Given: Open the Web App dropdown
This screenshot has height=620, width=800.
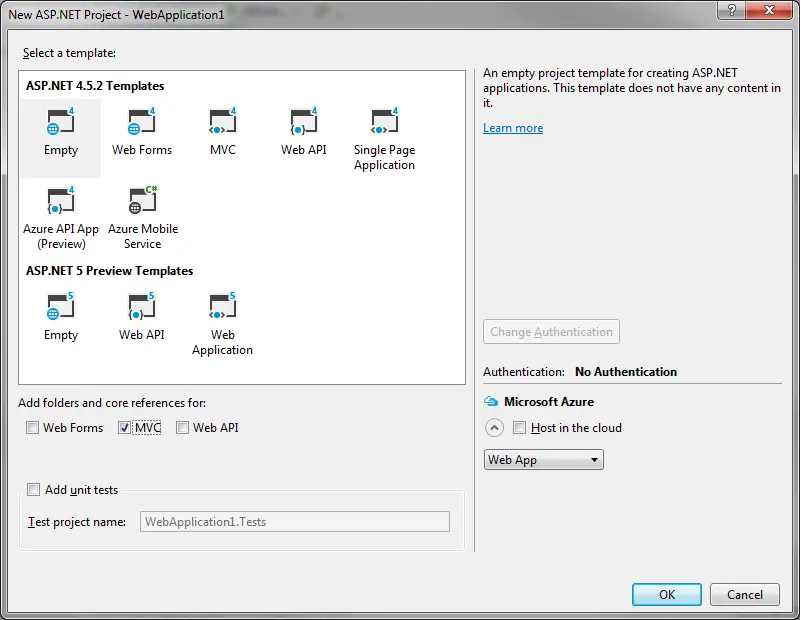Looking at the screenshot, I should (543, 460).
